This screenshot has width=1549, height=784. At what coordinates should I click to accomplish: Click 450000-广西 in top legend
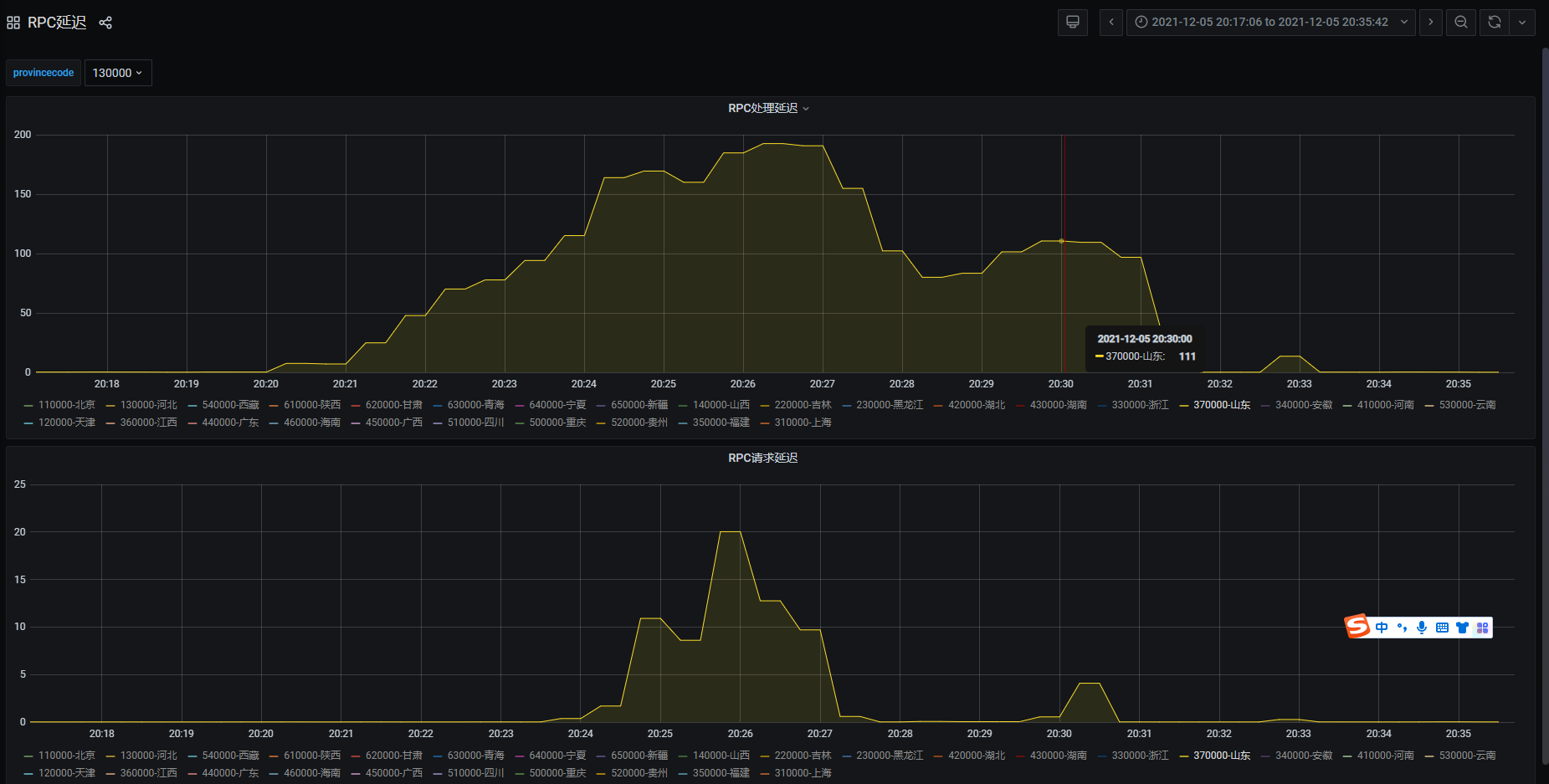tap(394, 423)
